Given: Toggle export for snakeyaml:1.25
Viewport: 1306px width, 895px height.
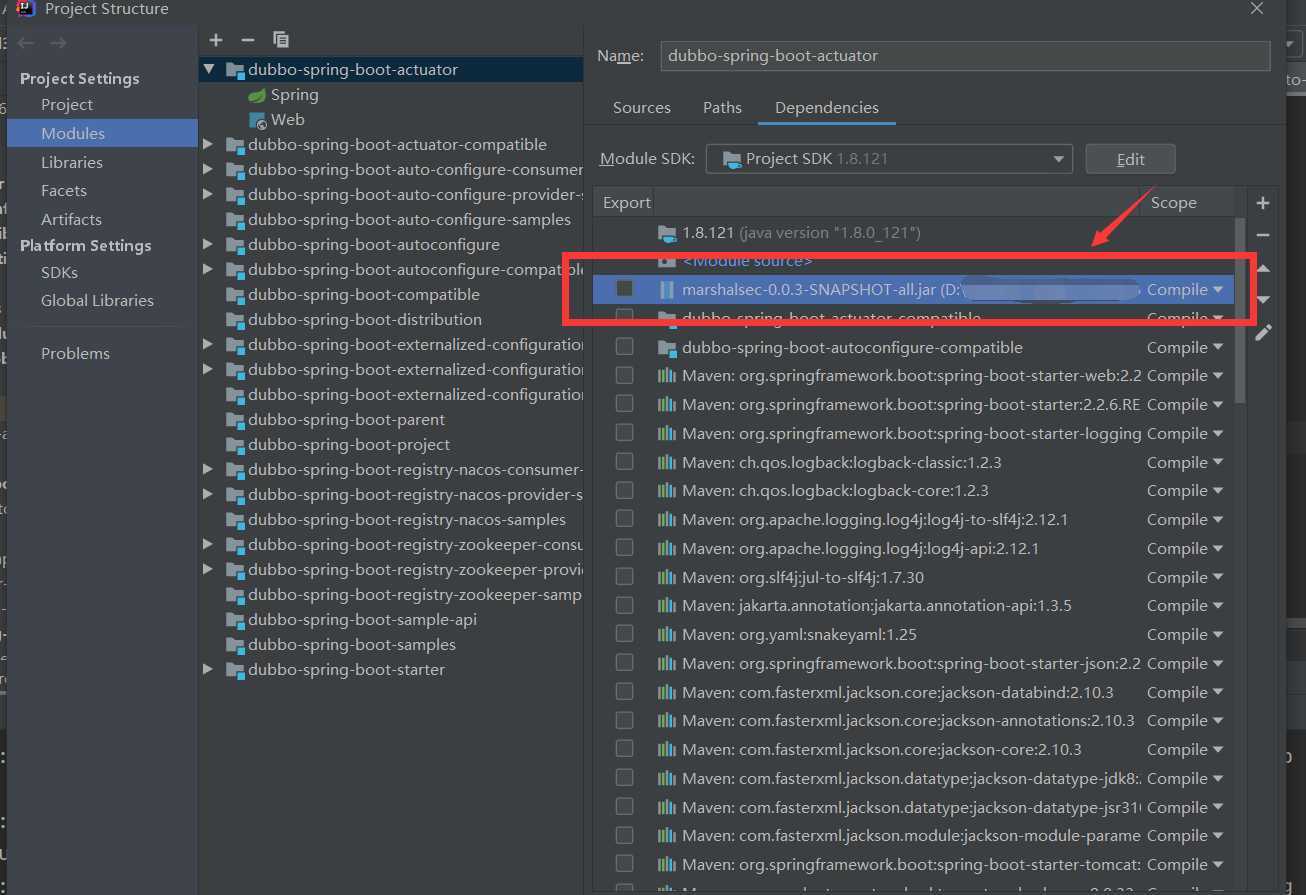Looking at the screenshot, I should [x=624, y=633].
